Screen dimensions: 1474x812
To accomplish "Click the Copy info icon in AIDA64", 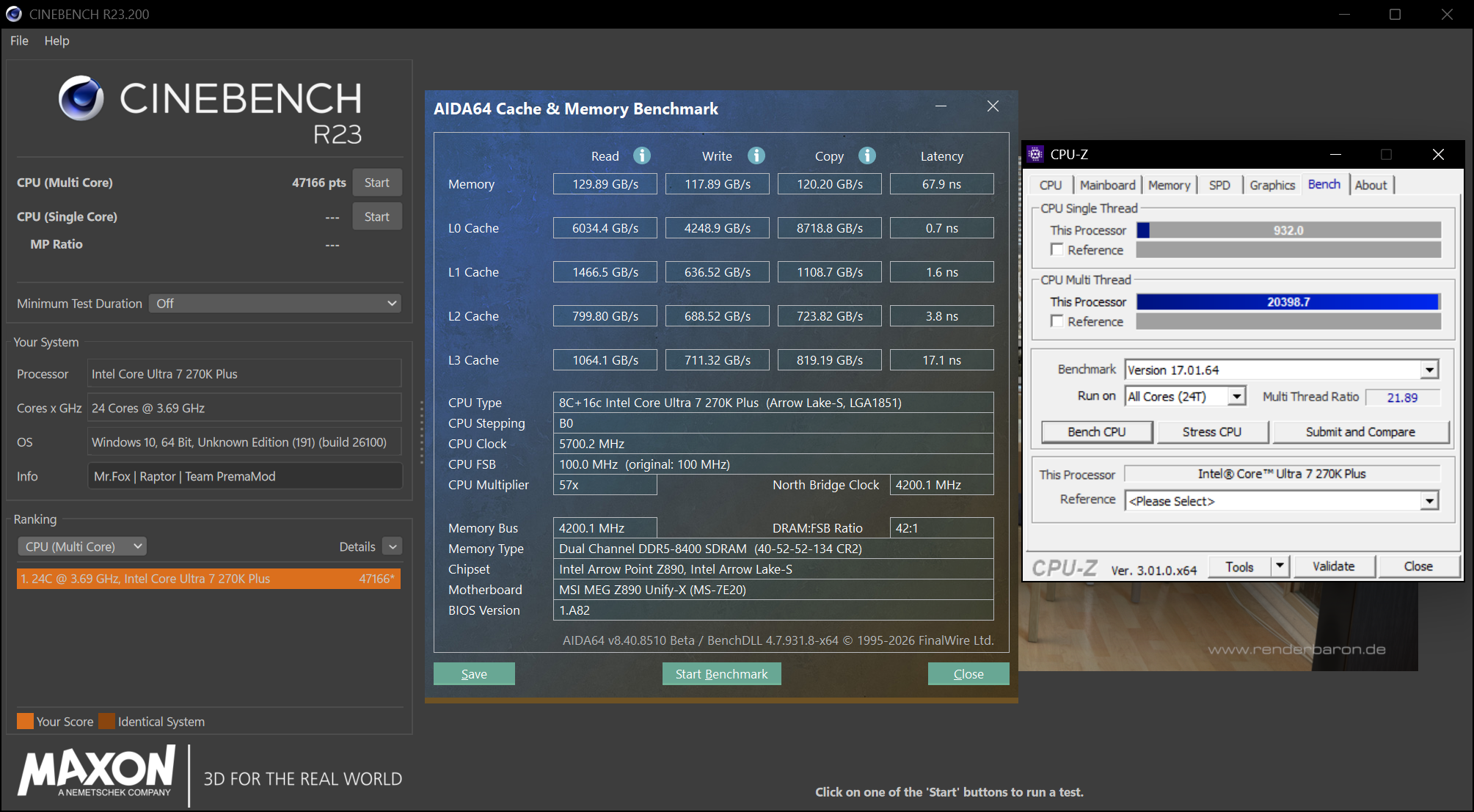I will point(867,156).
